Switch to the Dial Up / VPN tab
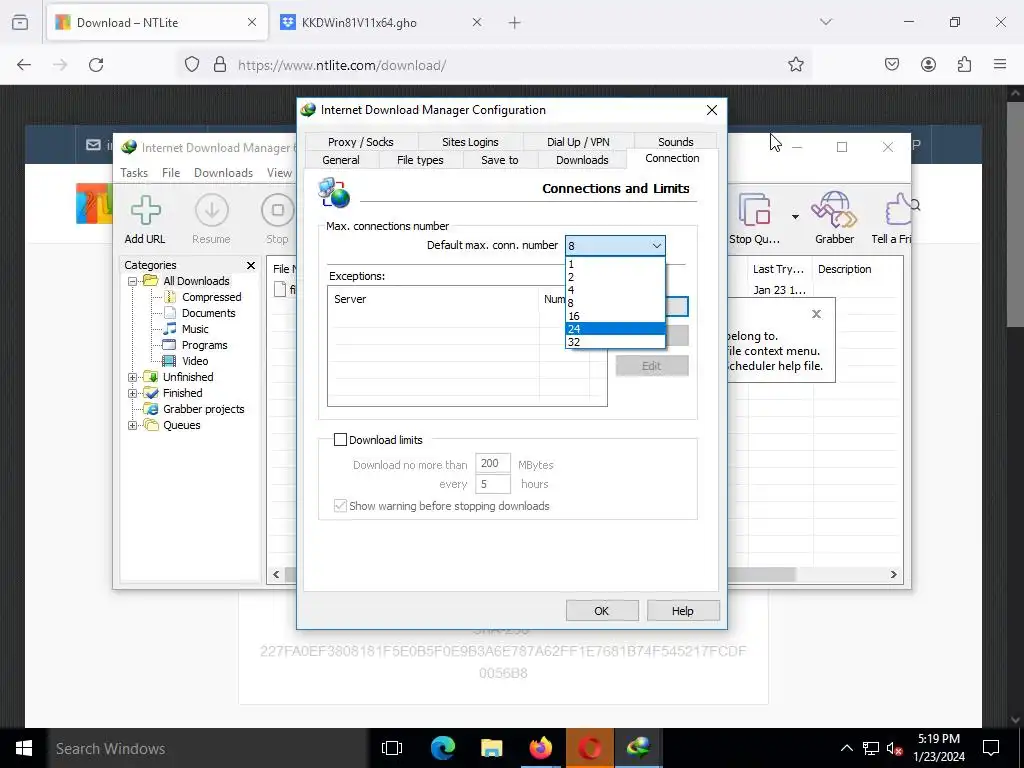The height and width of the screenshot is (768, 1024). (578, 142)
